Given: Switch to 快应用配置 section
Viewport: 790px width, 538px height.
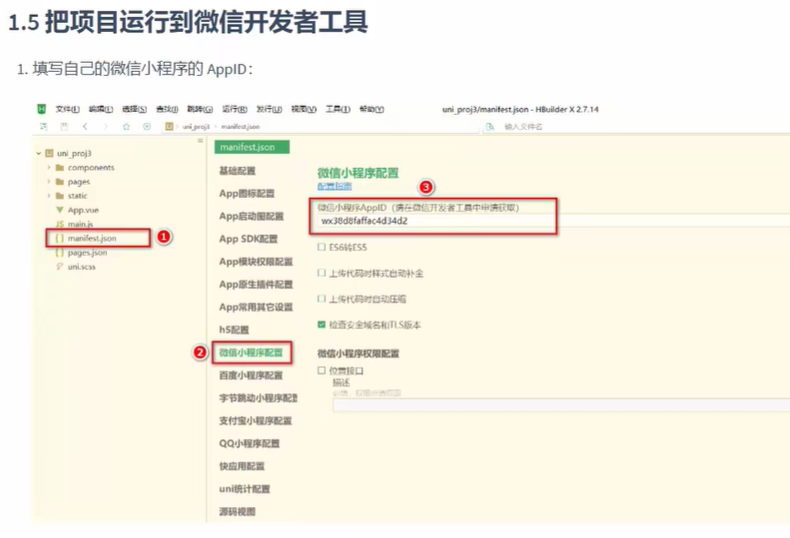Looking at the screenshot, I should [242, 466].
